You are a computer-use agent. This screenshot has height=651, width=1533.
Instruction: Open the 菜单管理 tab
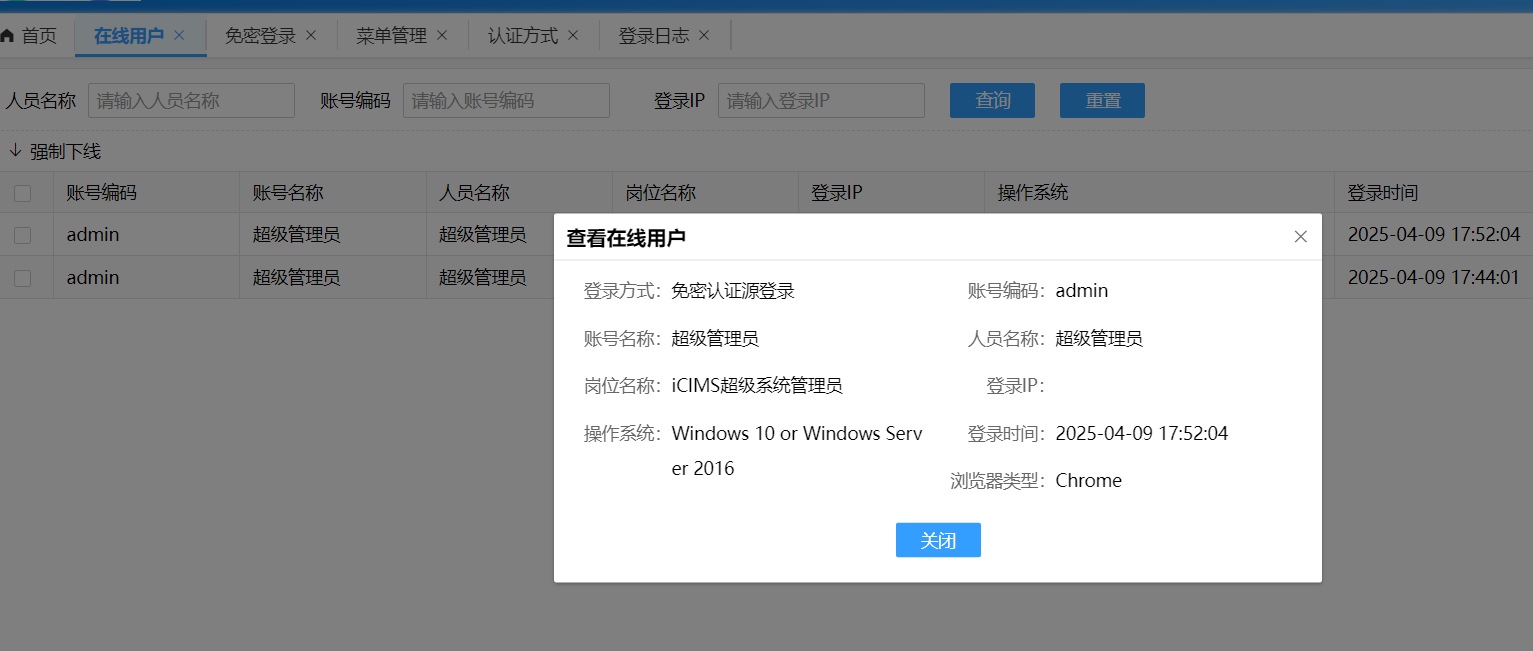[391, 36]
